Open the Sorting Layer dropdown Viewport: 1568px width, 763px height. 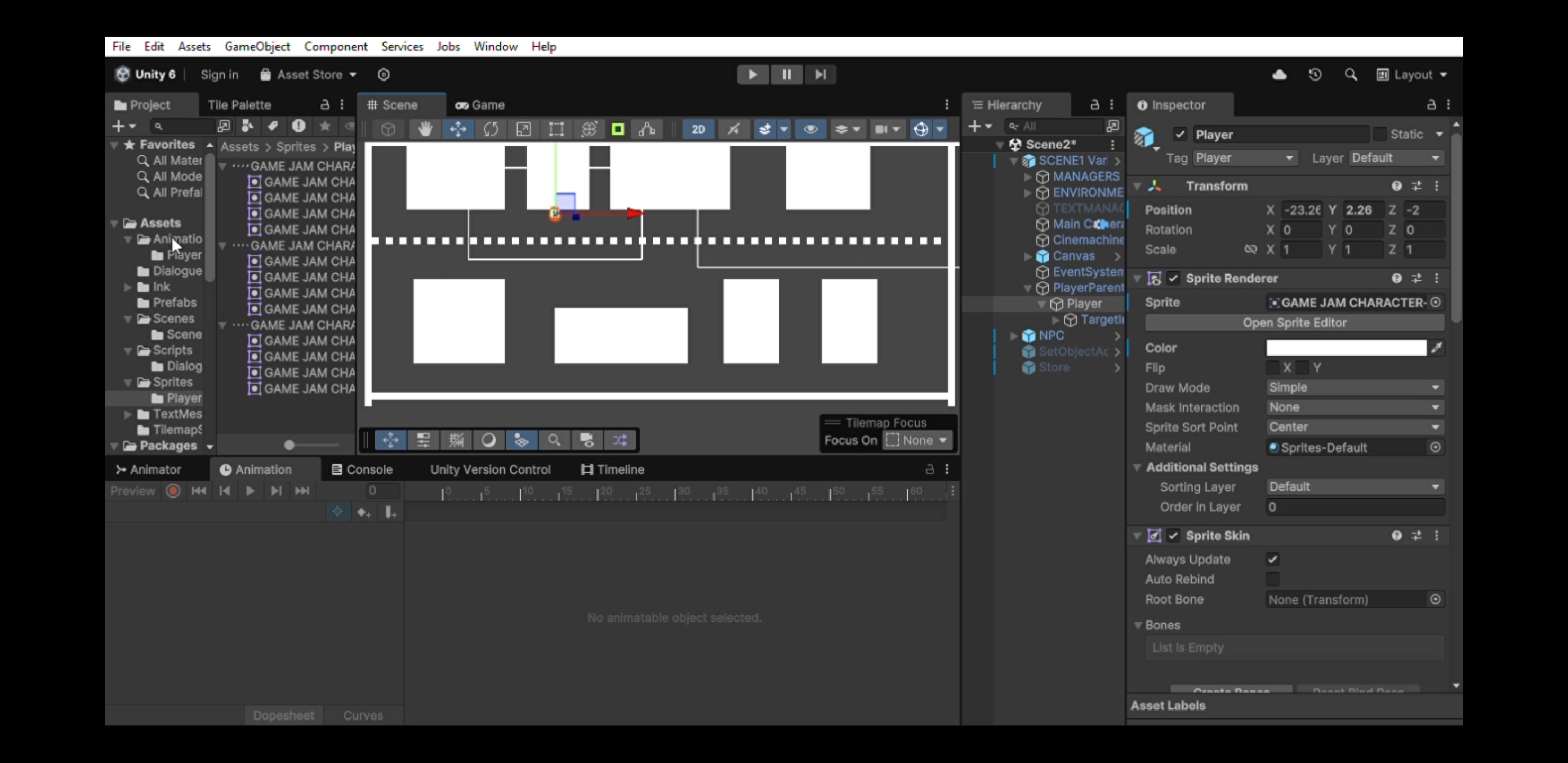1354,486
